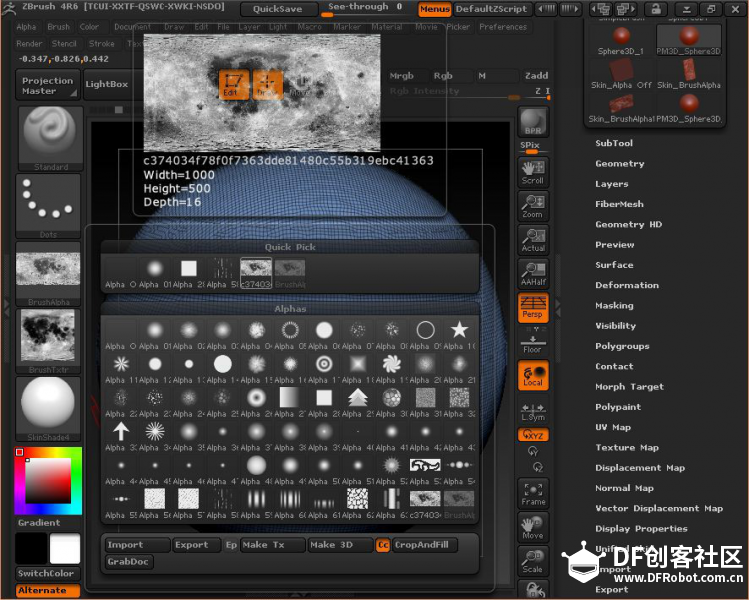The image size is (749, 600).
Task: Toggle XYZ rotation mode
Action: [533, 435]
